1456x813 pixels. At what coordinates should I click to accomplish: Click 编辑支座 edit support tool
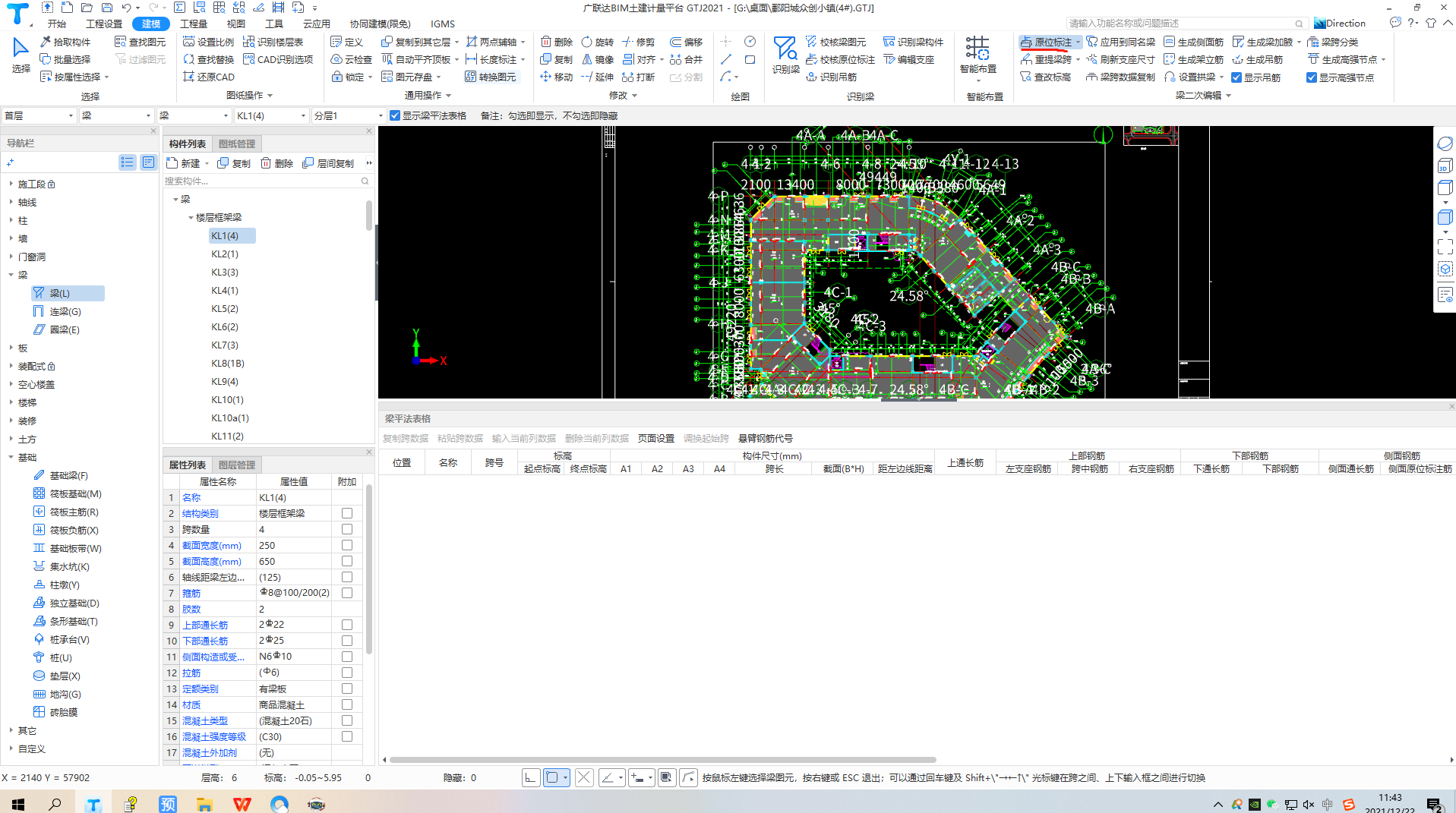(x=908, y=59)
